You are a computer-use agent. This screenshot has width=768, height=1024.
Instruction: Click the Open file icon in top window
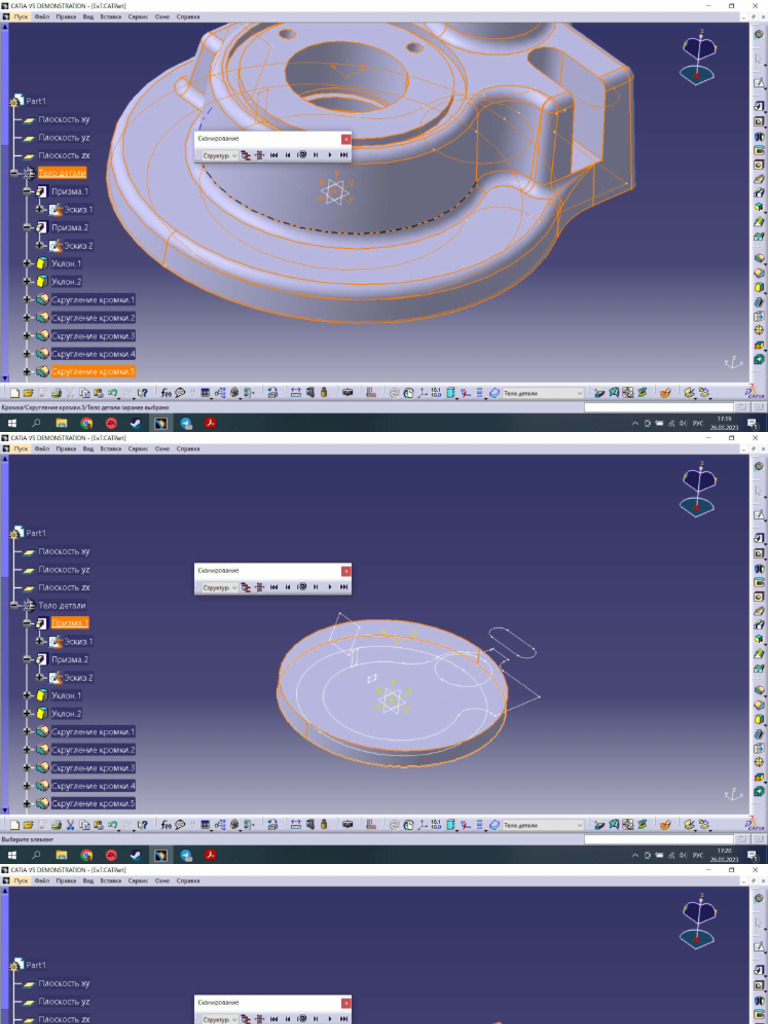click(x=28, y=393)
